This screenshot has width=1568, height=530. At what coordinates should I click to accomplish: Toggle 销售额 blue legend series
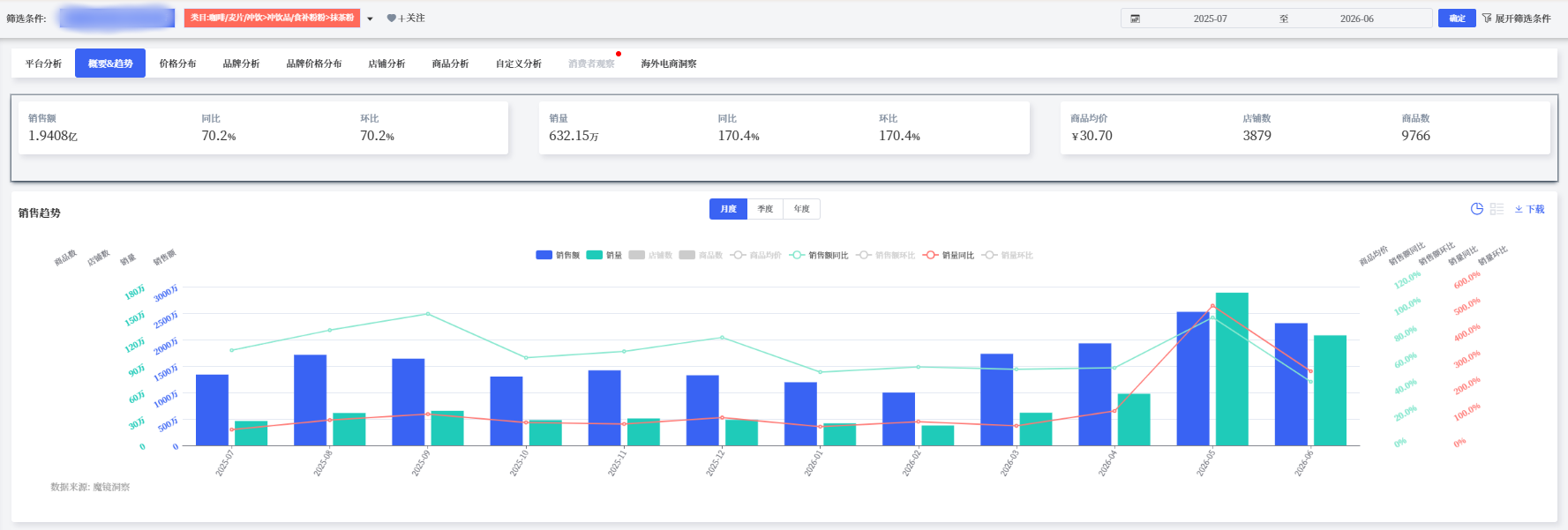point(558,255)
